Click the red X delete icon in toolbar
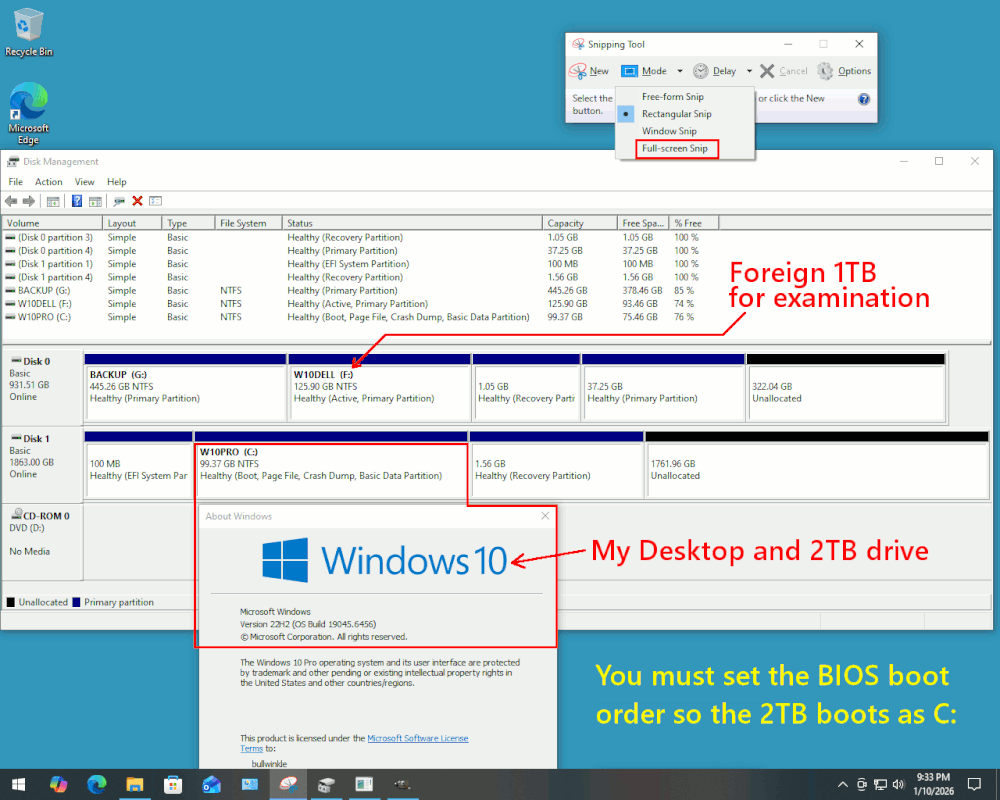The image size is (1000, 800). click(137, 201)
